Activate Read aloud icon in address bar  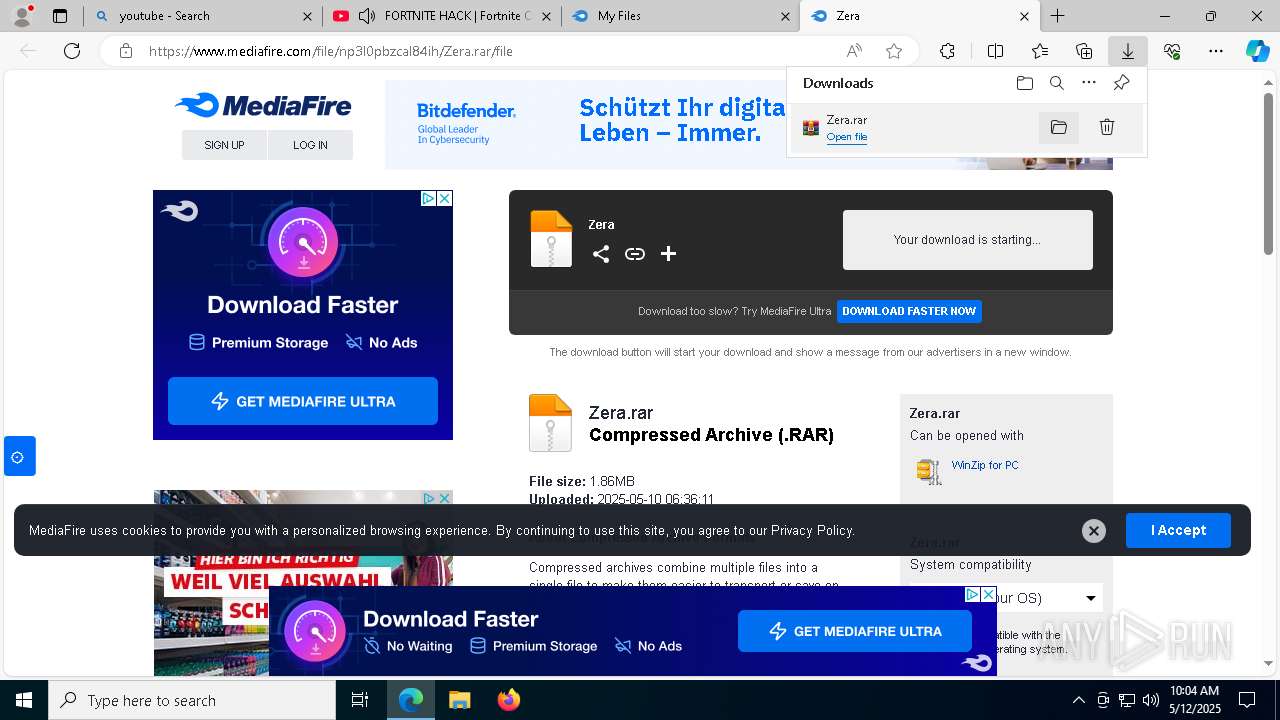[x=854, y=51]
